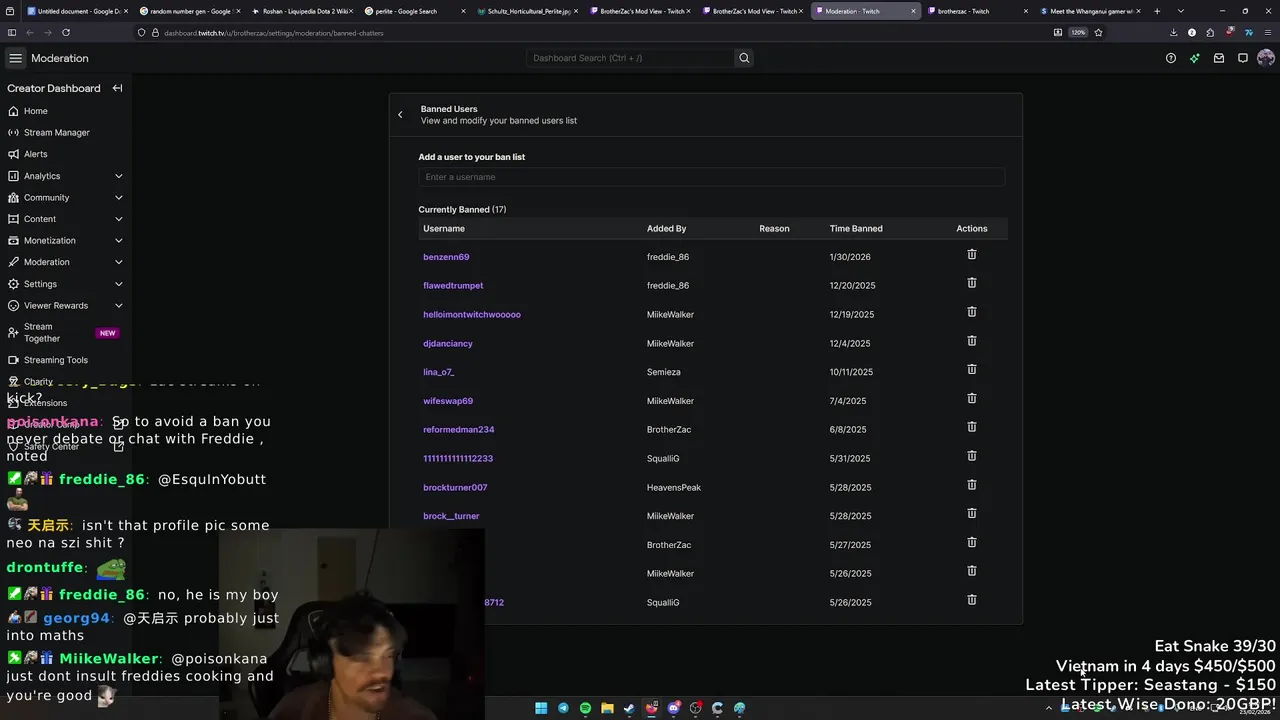Click the browser address bar
The image size is (1280, 720).
point(590,32)
